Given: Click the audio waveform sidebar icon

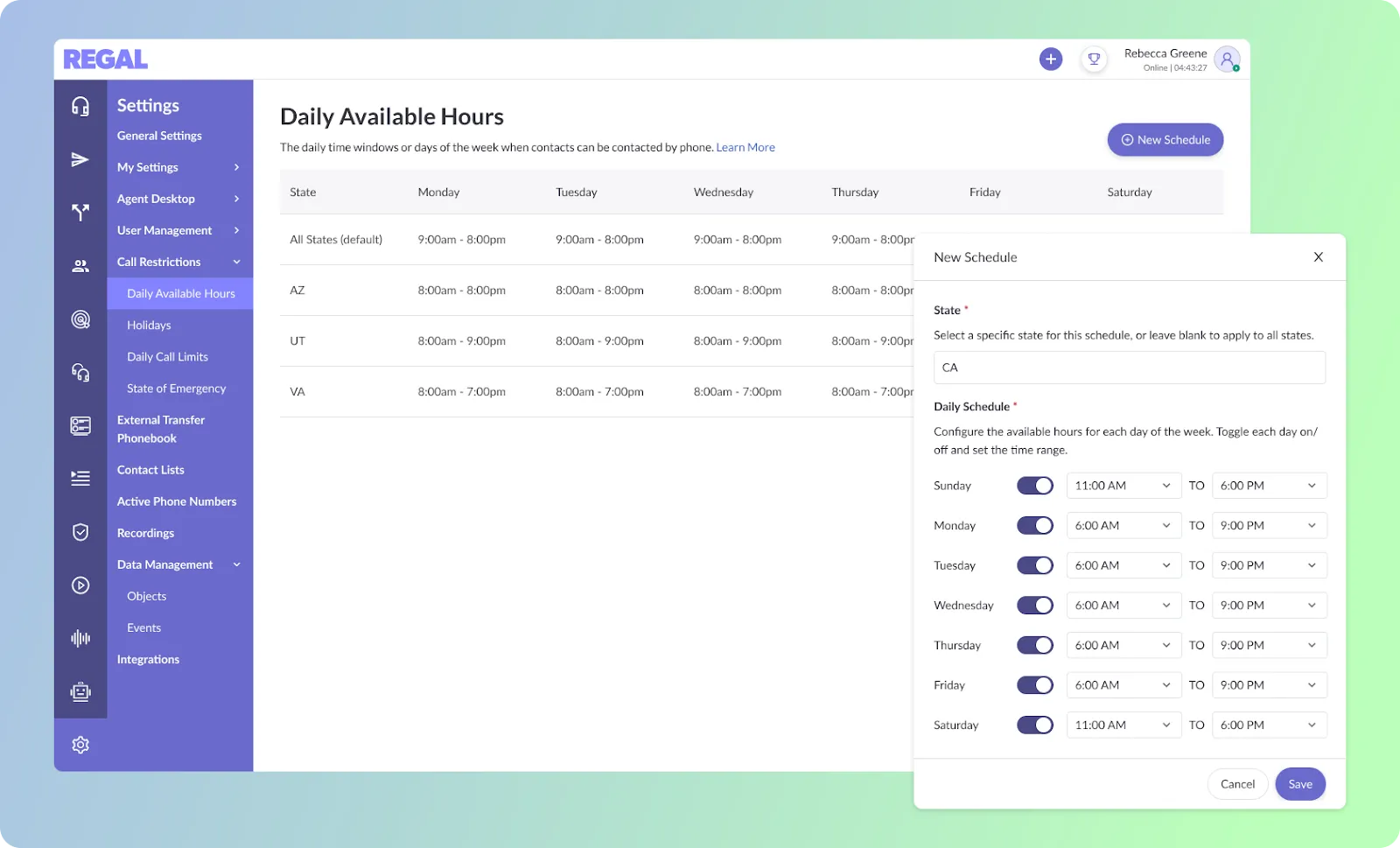Looking at the screenshot, I should click(80, 638).
